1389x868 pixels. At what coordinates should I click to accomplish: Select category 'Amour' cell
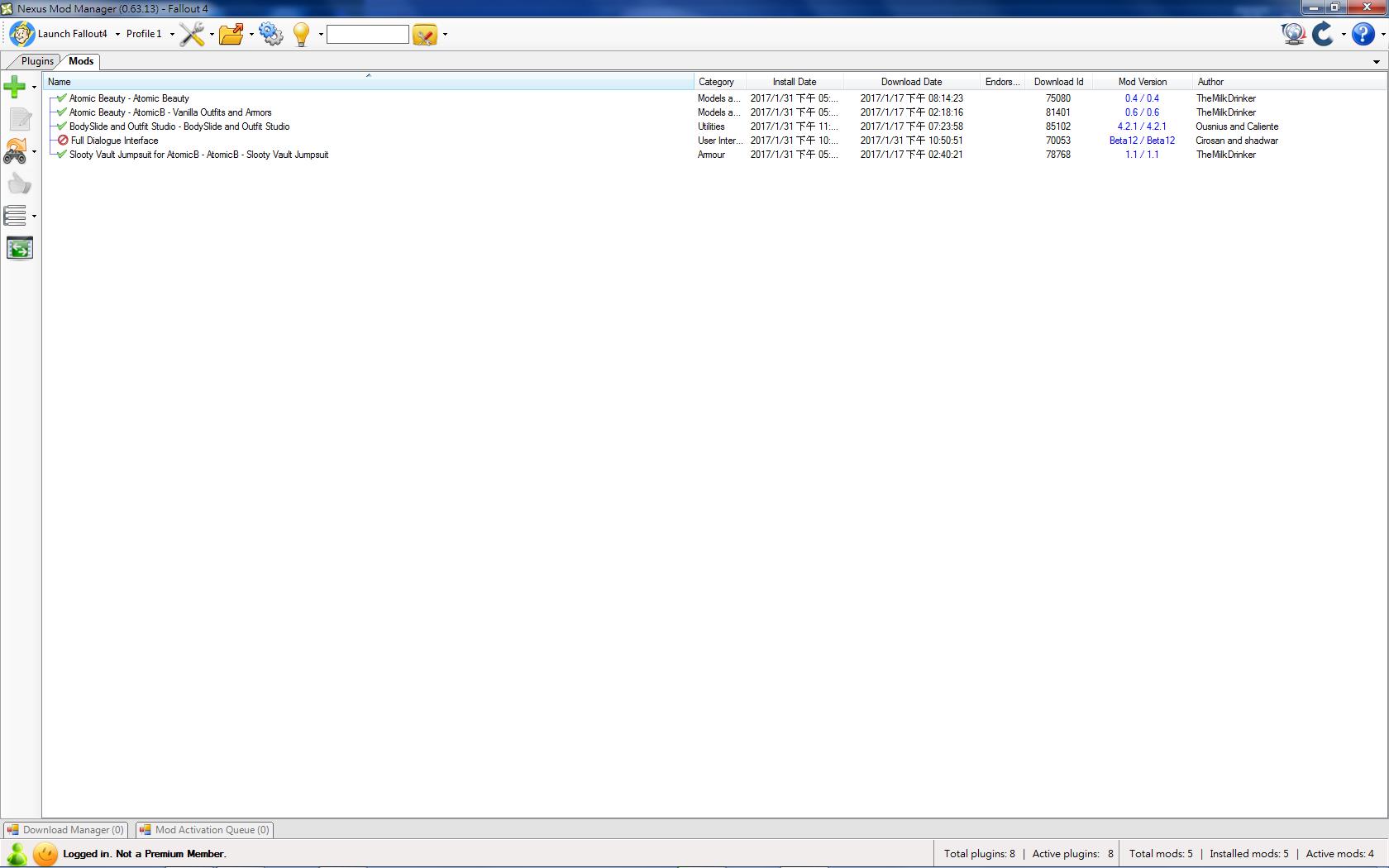point(711,155)
